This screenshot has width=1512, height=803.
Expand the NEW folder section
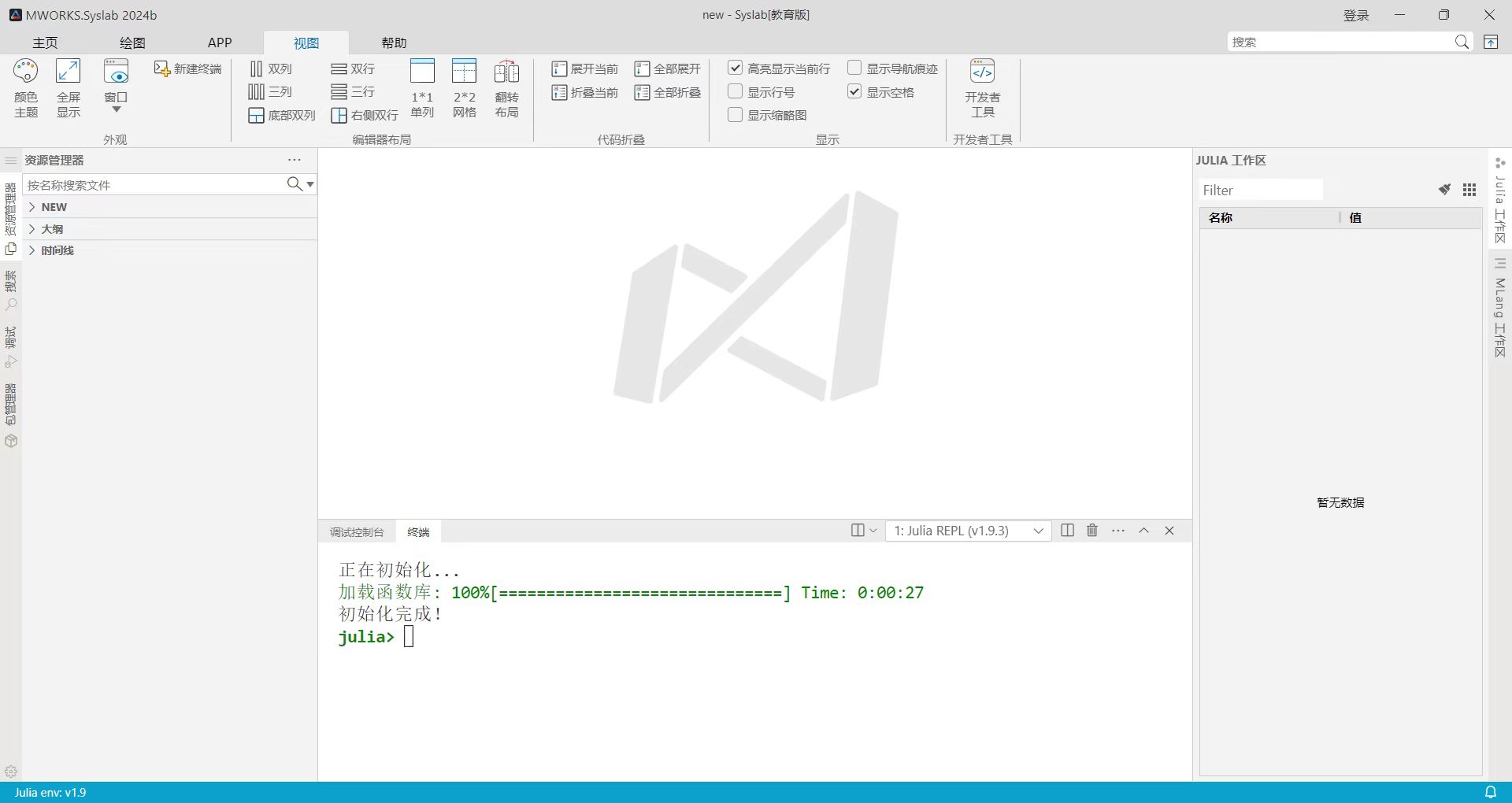click(x=169, y=207)
